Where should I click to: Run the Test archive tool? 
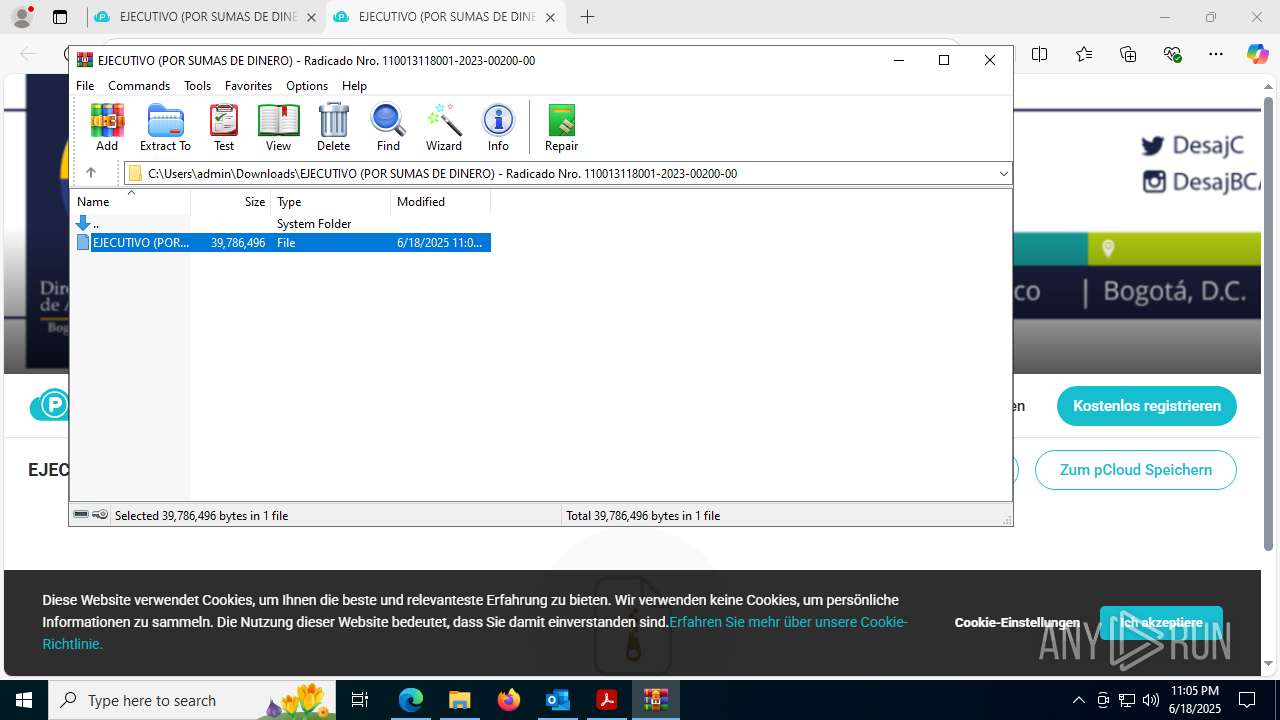click(224, 127)
